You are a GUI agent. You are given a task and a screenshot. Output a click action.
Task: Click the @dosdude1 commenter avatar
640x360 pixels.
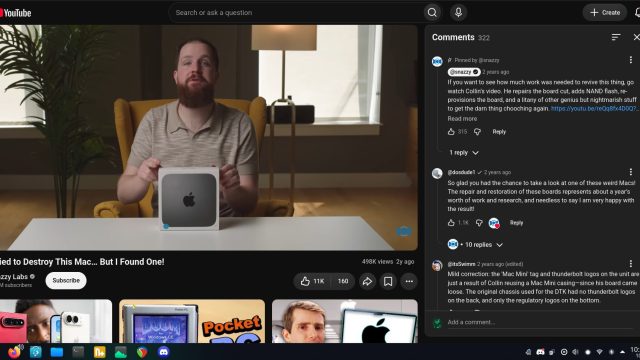437,173
